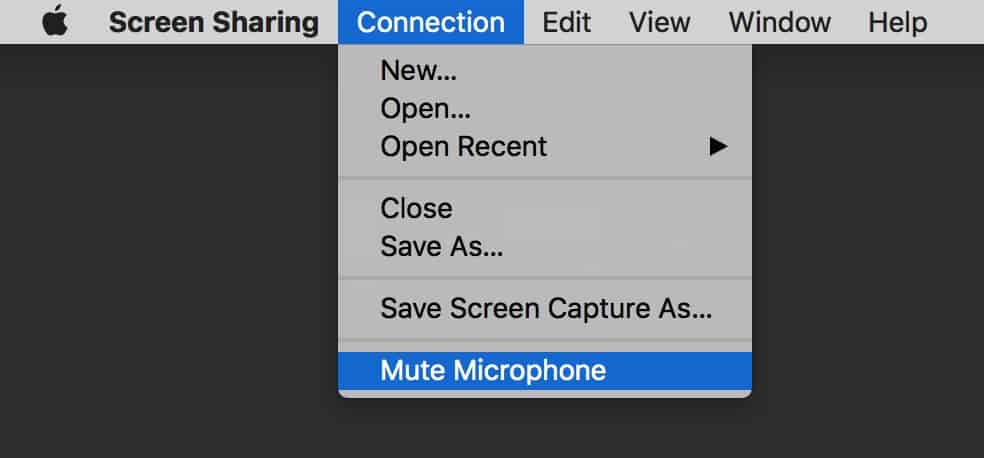Click the divider line above Mute Microphone

tap(545, 340)
